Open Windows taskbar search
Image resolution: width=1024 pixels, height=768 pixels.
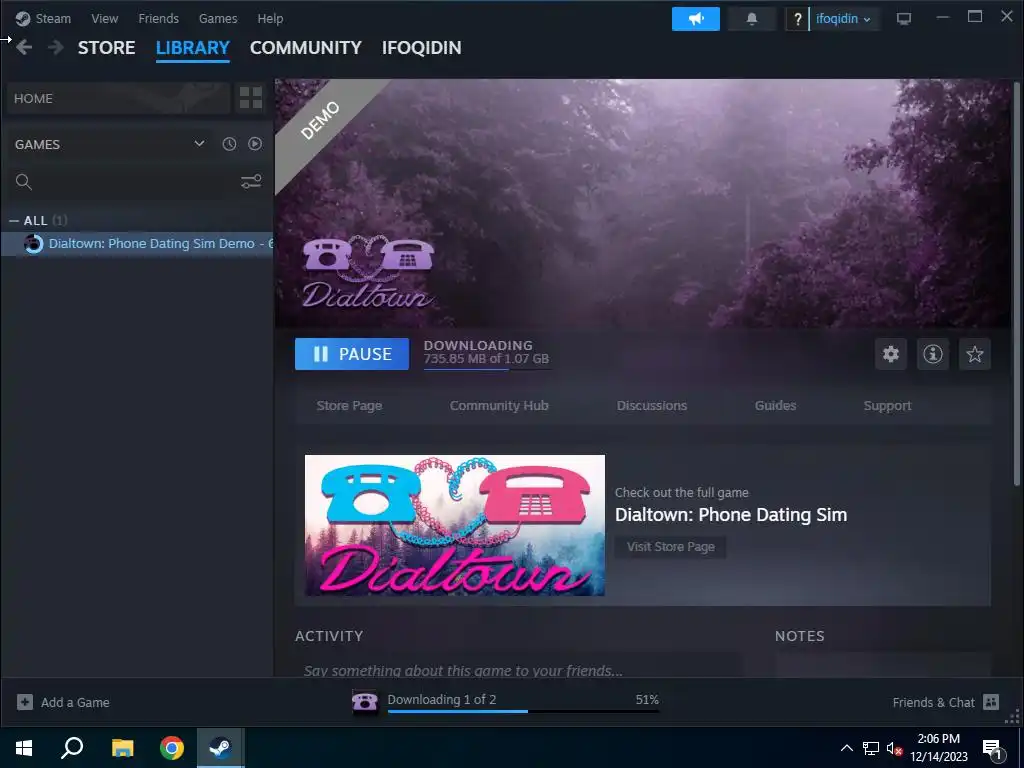(72, 748)
